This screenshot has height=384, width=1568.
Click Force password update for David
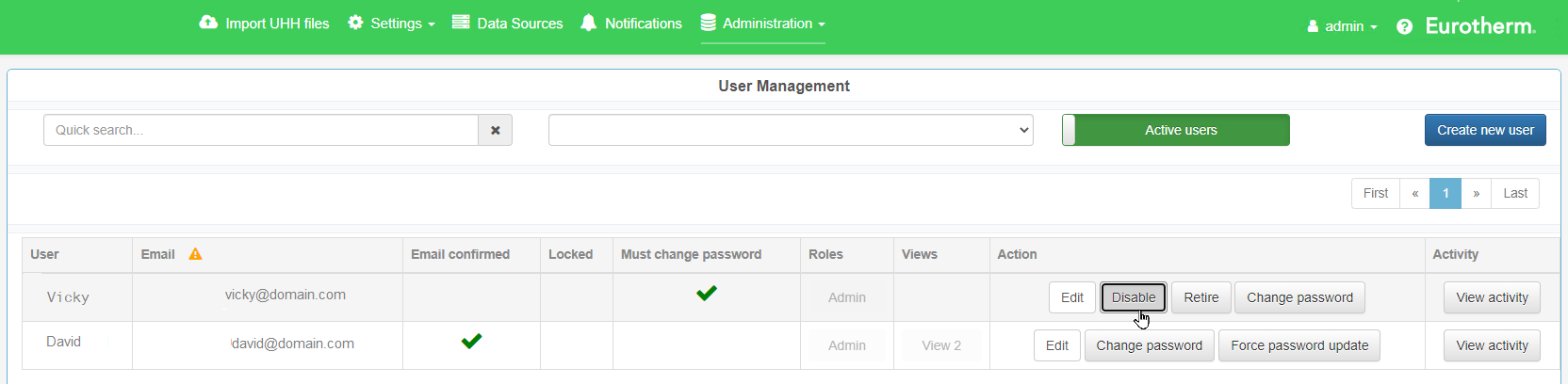click(x=1298, y=345)
